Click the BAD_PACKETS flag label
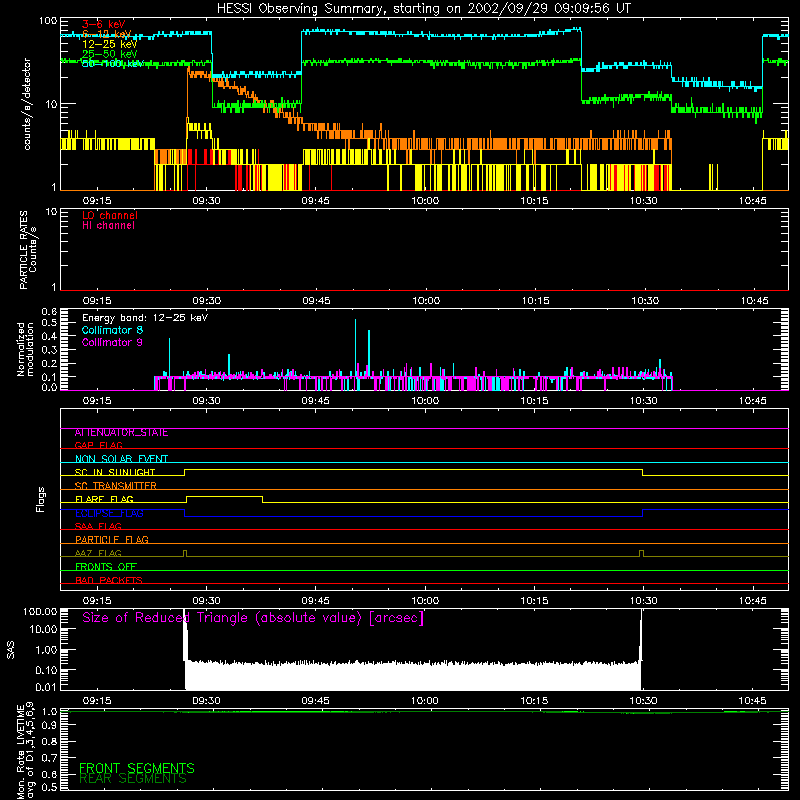 [109, 580]
